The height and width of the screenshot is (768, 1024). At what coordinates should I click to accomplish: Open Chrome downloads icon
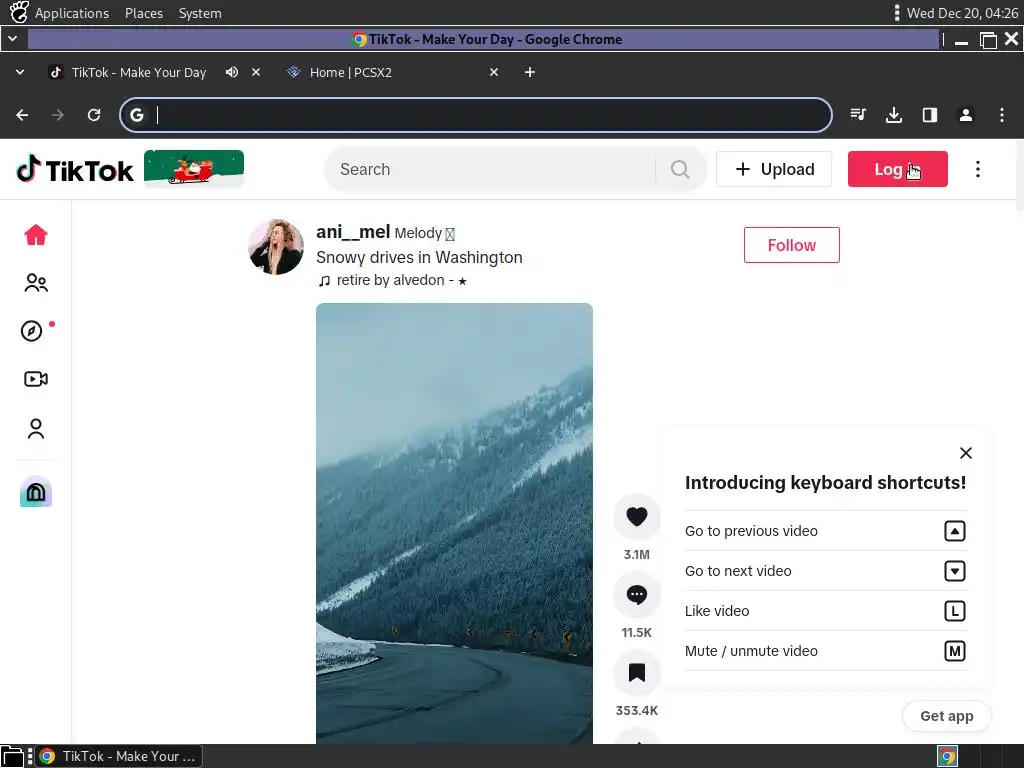[x=894, y=115]
